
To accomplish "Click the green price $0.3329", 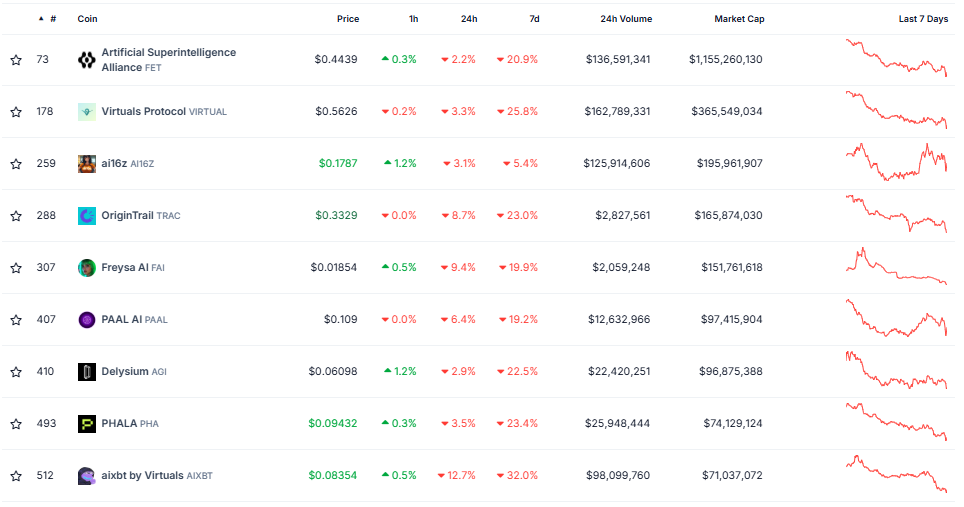I will coord(336,216).
